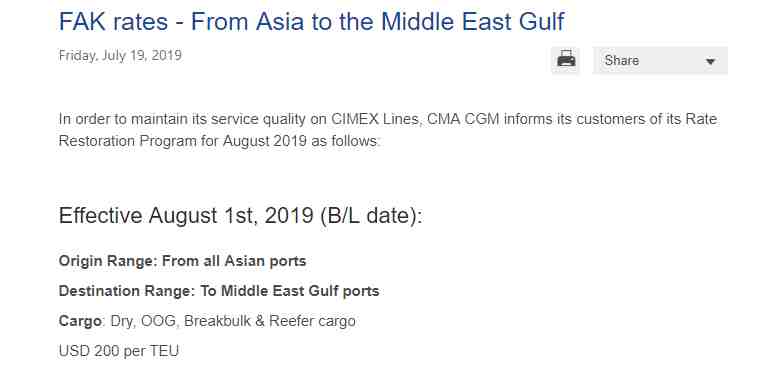This screenshot has height=384, width=759.
Task: Click the USD 200 per TEU line
Action: click(119, 351)
